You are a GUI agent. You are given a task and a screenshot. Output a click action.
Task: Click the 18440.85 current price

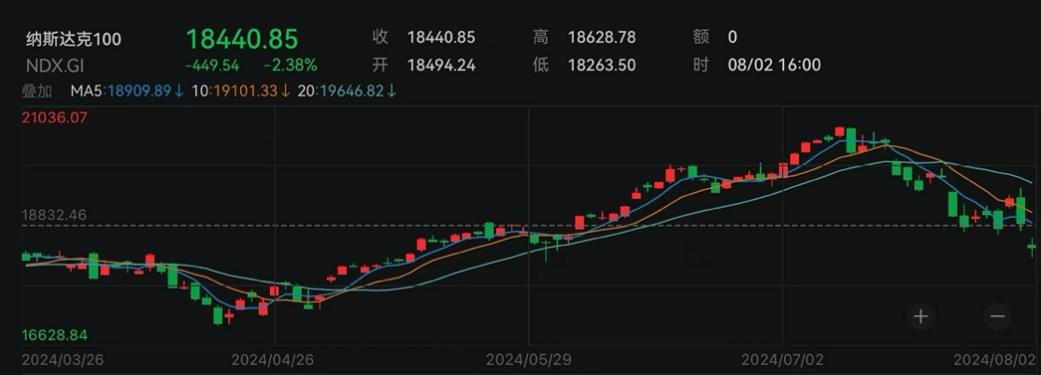[x=242, y=38]
